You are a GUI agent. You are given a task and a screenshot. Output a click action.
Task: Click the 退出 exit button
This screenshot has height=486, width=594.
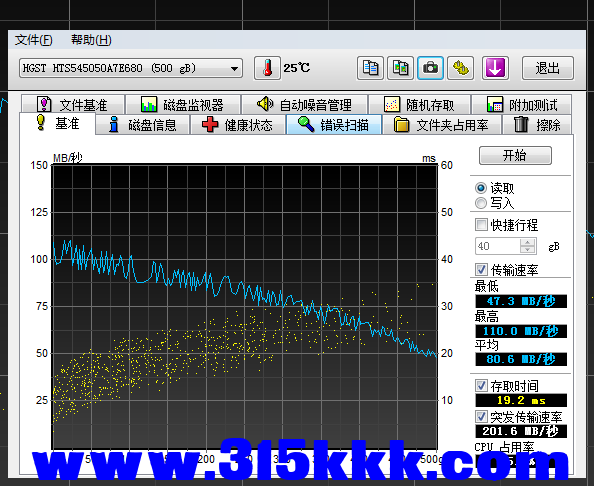(548, 68)
